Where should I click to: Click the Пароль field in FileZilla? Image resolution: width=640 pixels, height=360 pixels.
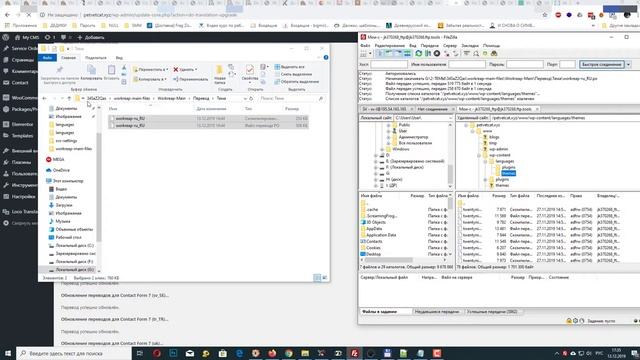tap(524, 64)
